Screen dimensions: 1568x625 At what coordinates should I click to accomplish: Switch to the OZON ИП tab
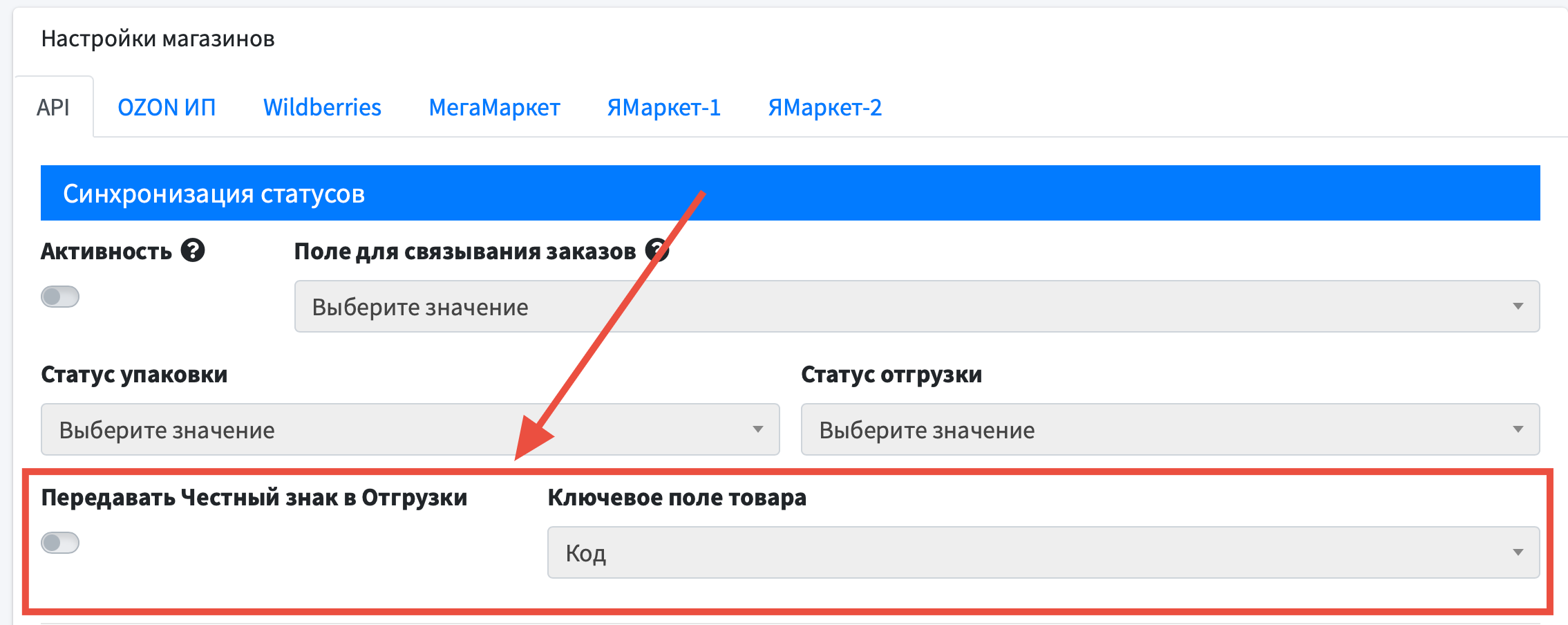click(167, 107)
